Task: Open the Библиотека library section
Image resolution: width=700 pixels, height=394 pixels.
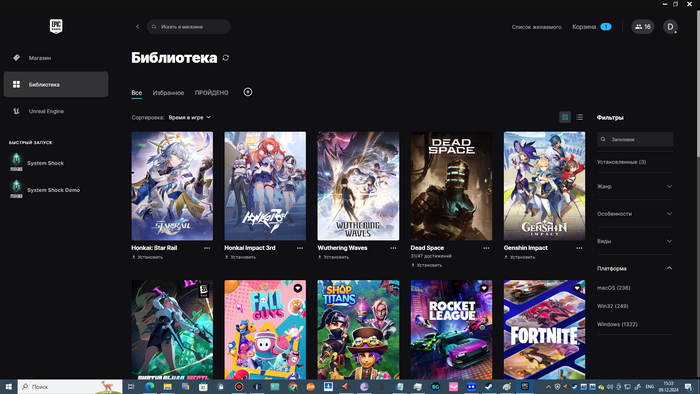Action: (56, 84)
